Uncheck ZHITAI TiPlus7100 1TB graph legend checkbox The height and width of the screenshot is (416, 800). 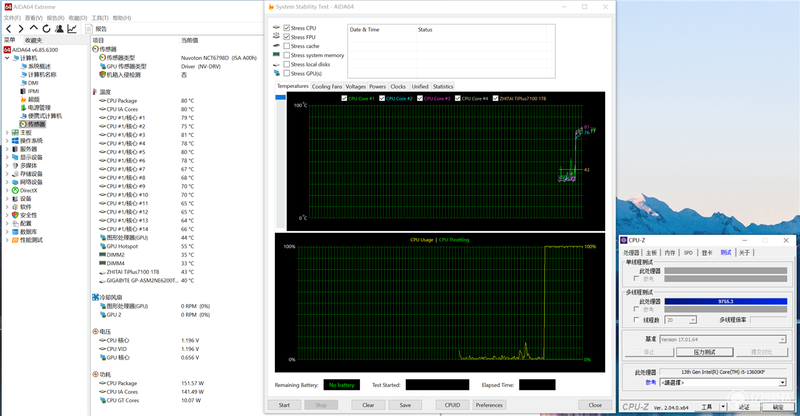tap(495, 99)
